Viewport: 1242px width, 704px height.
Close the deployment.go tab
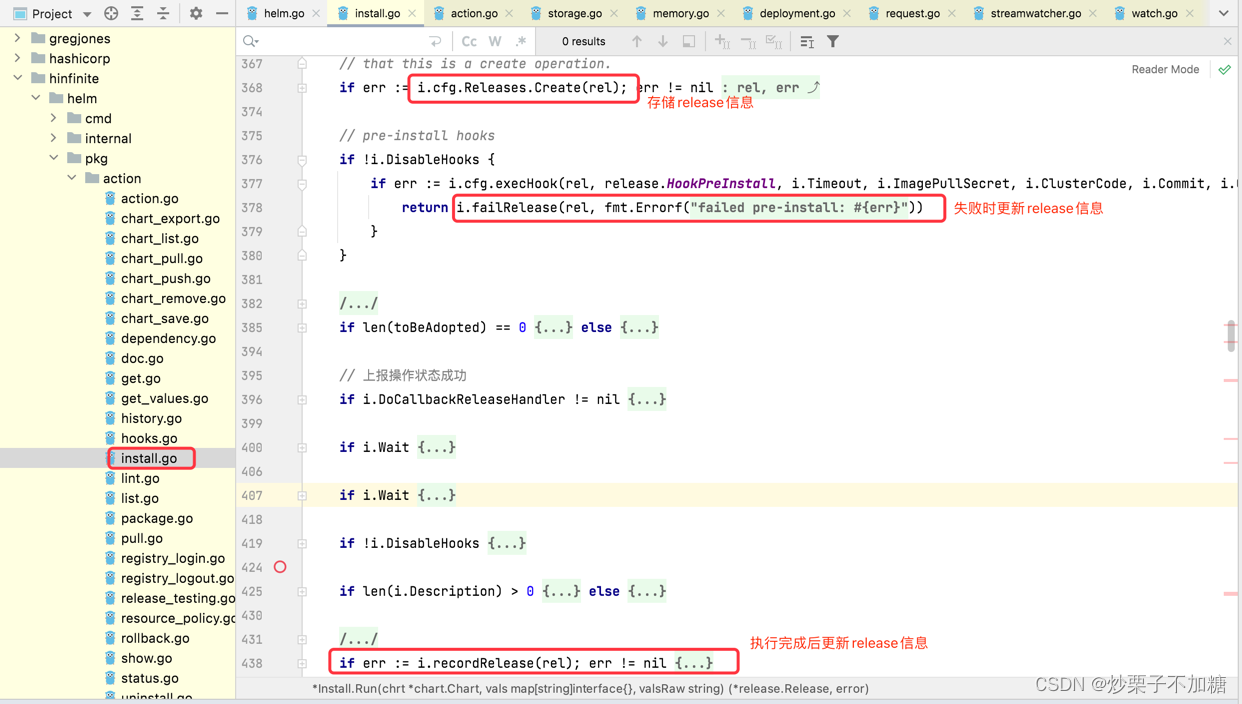pos(847,14)
